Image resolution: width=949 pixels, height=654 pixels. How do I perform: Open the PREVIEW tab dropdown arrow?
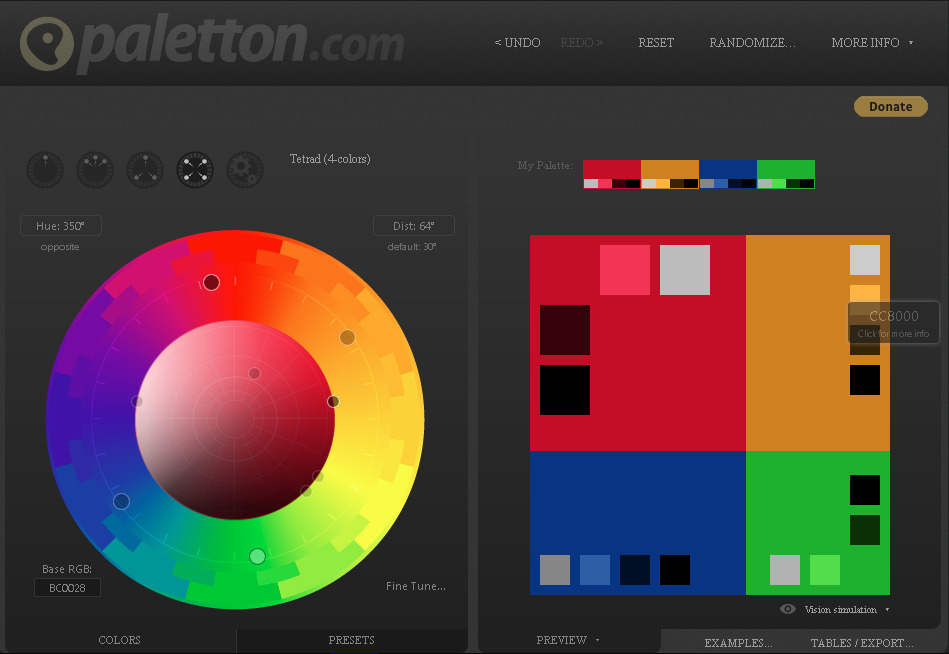597,640
